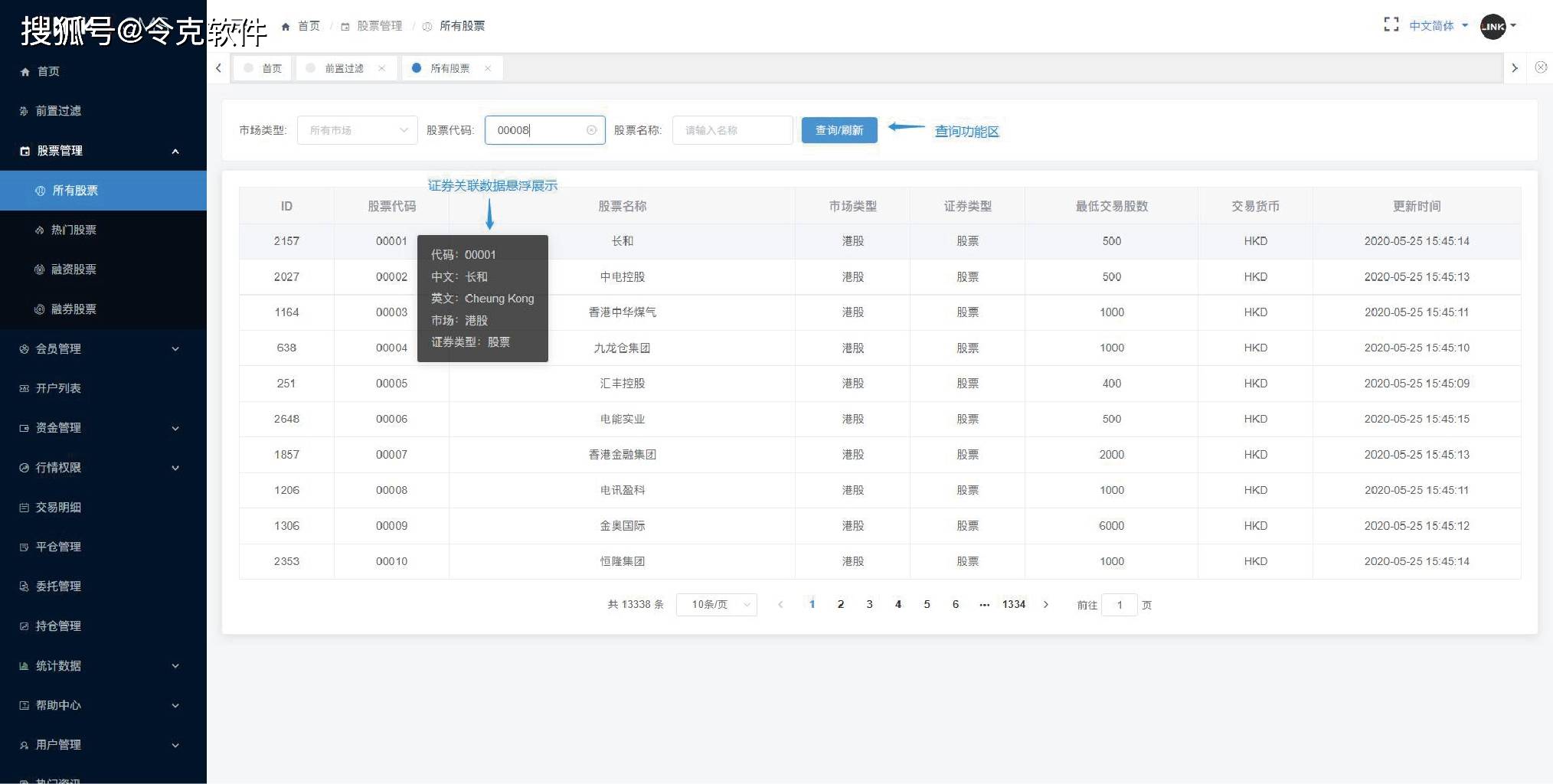The height and width of the screenshot is (784, 1553).
Task: Expand the 资金管理 sidebar group
Action: tap(103, 428)
